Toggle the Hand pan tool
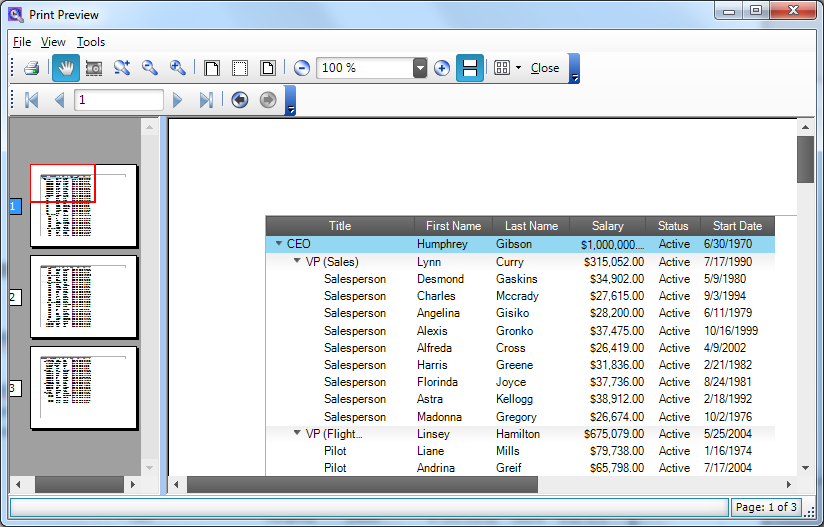Screen dimensions: 824x527 click(66, 68)
